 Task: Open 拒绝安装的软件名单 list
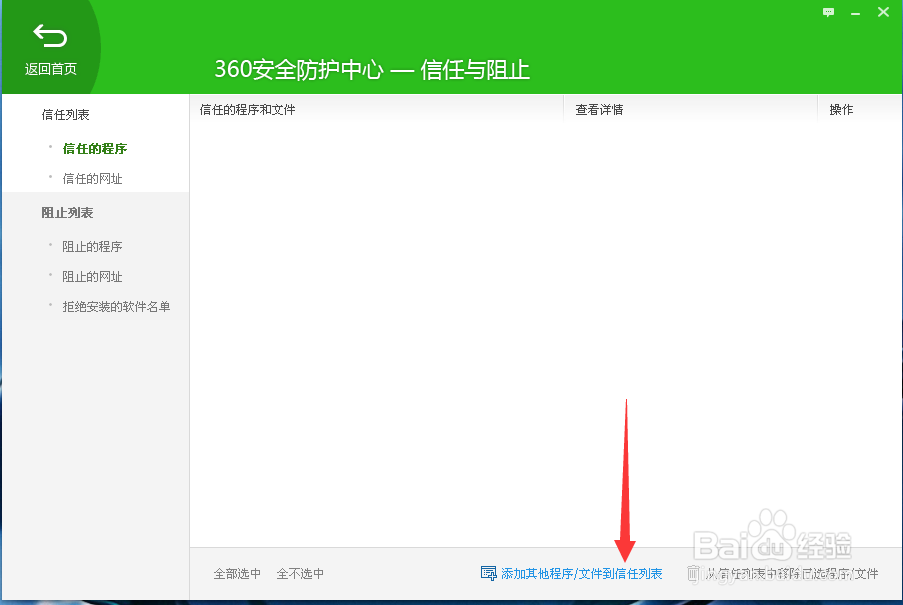[x=116, y=306]
